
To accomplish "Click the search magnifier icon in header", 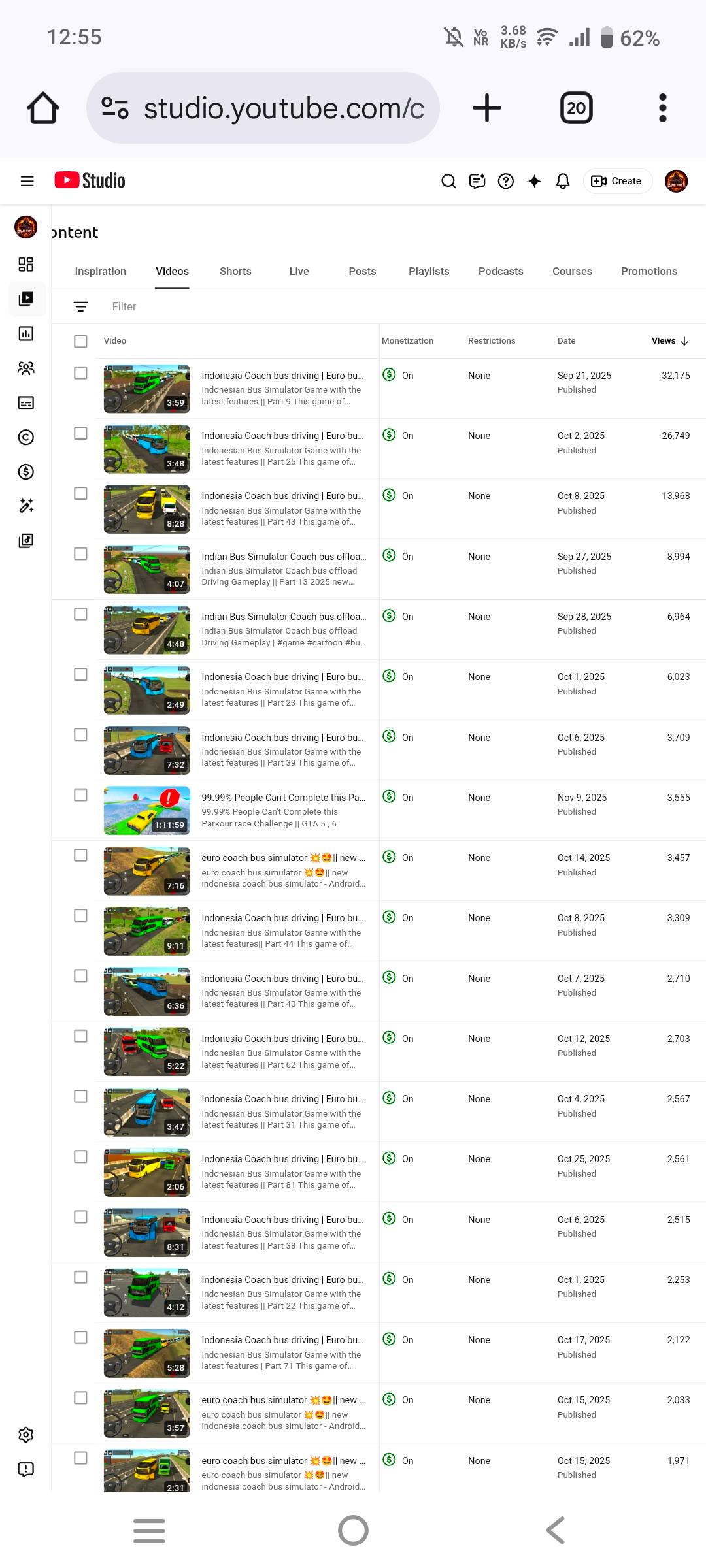I will pyautogui.click(x=448, y=181).
